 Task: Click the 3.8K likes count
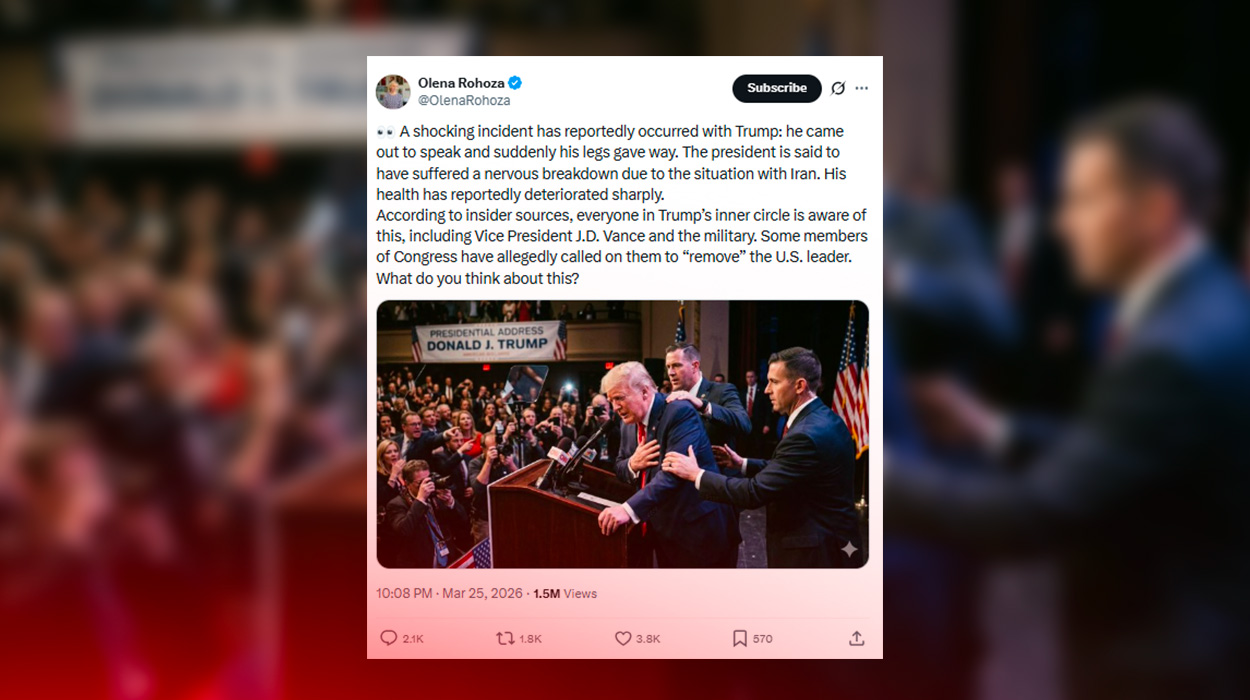pyautogui.click(x=648, y=639)
